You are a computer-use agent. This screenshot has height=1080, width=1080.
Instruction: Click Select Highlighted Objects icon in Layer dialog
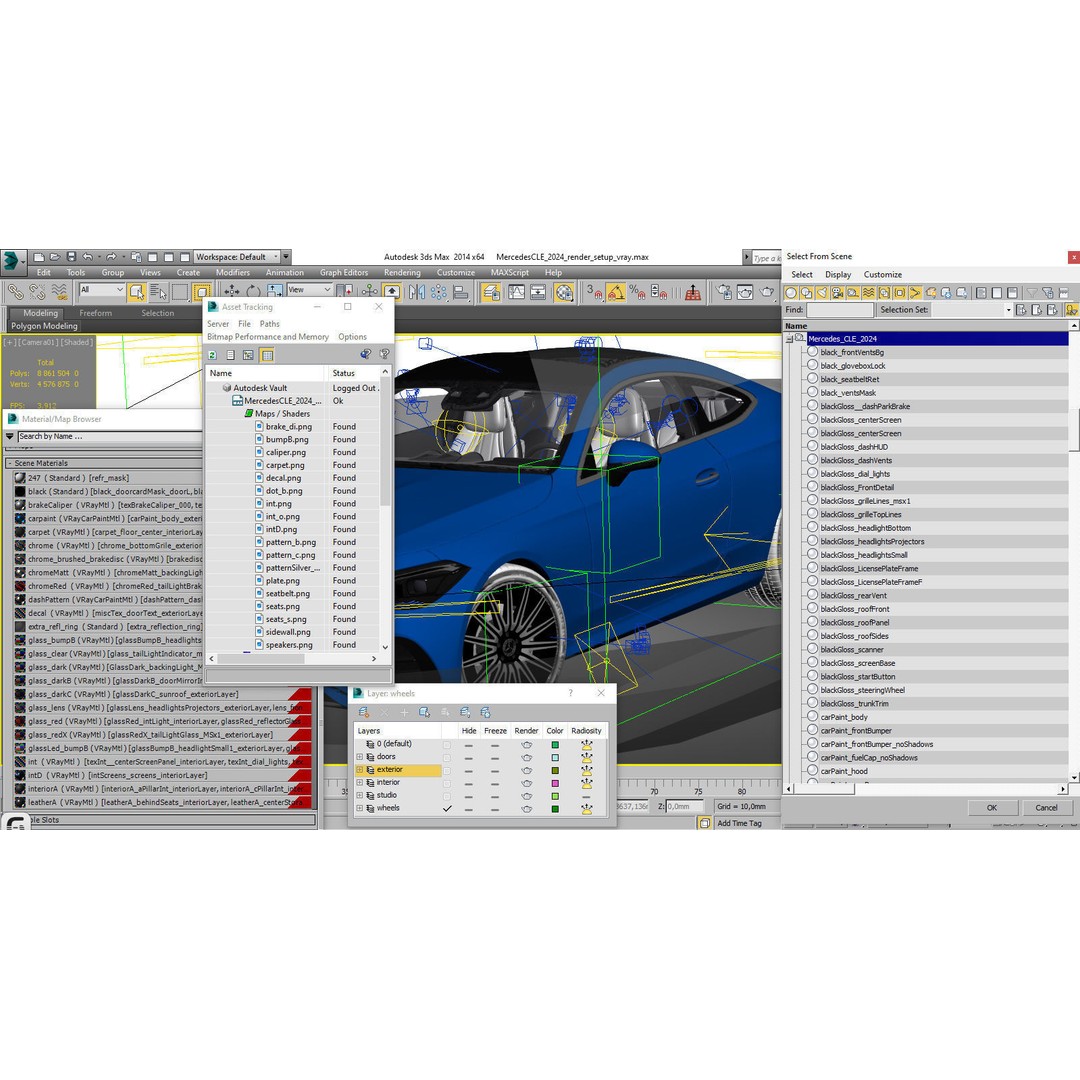pyautogui.click(x=424, y=712)
